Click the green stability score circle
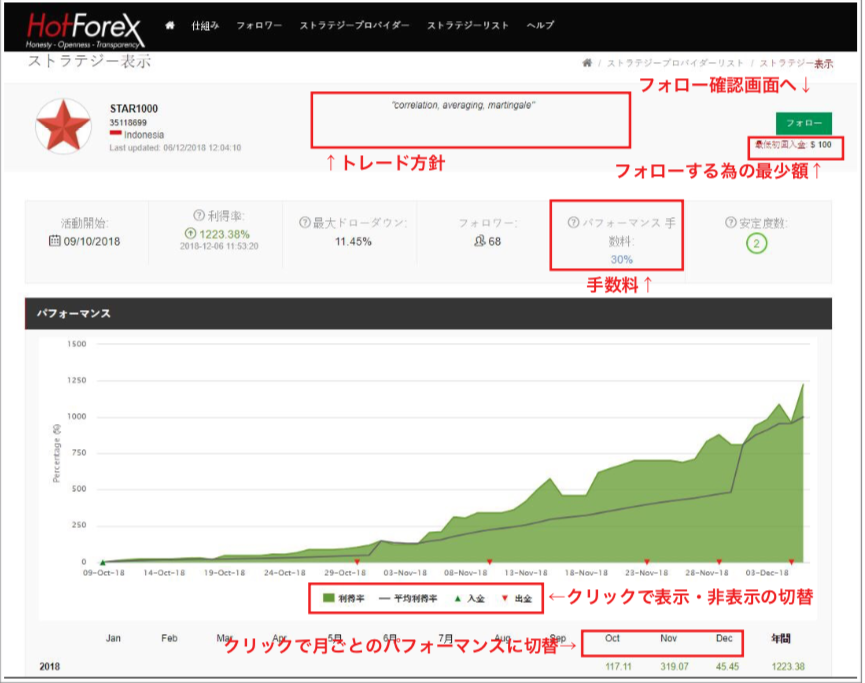 point(757,244)
